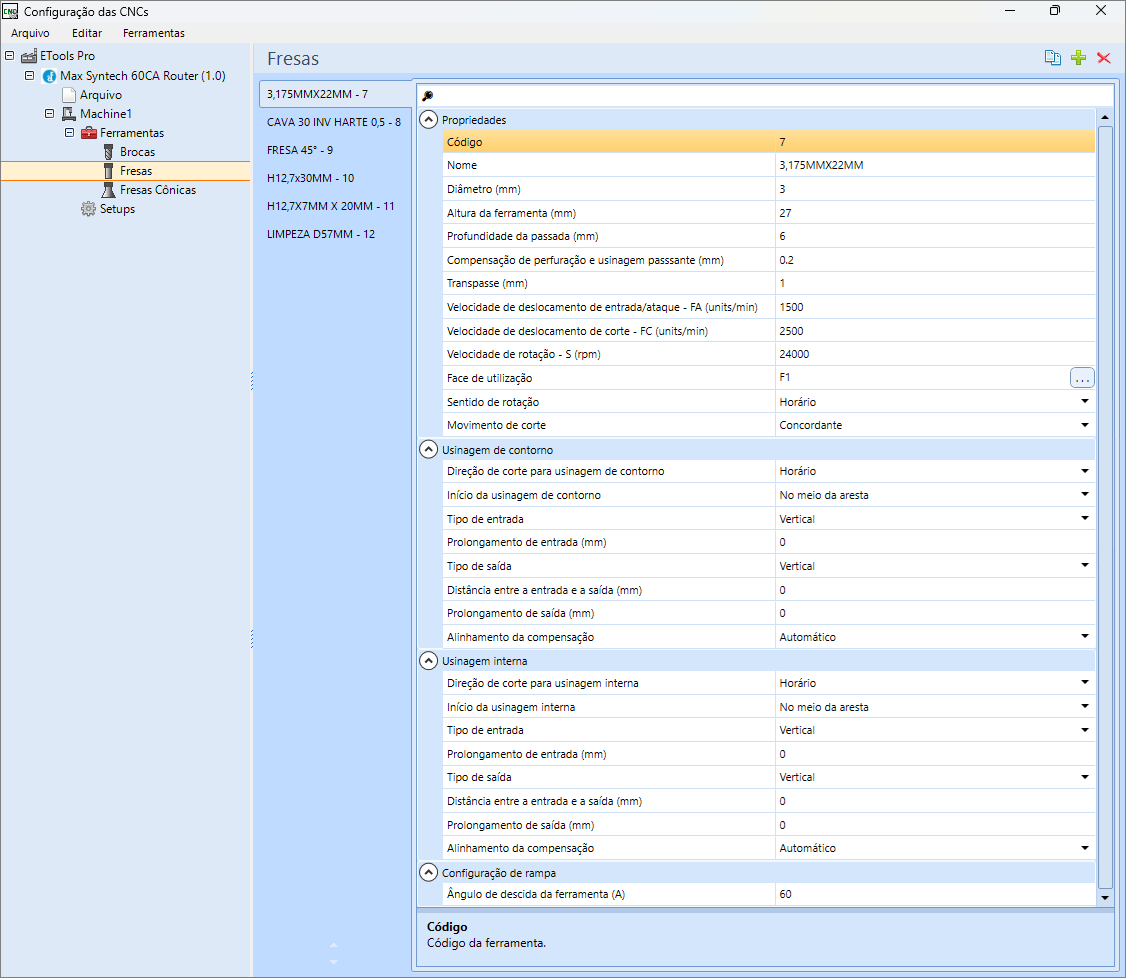1126x978 pixels.
Task: Click the Machine1 machine icon
Action: 69,114
